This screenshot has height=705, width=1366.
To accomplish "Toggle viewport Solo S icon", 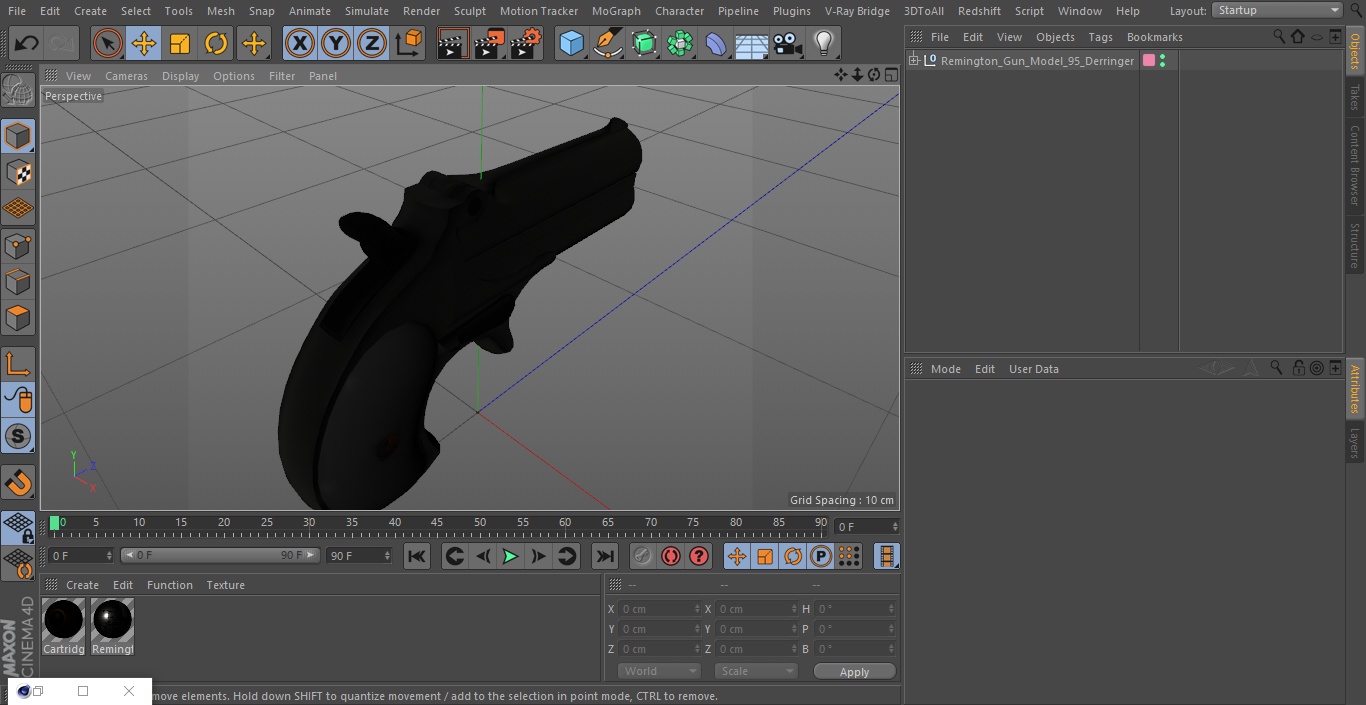I will click(18, 437).
